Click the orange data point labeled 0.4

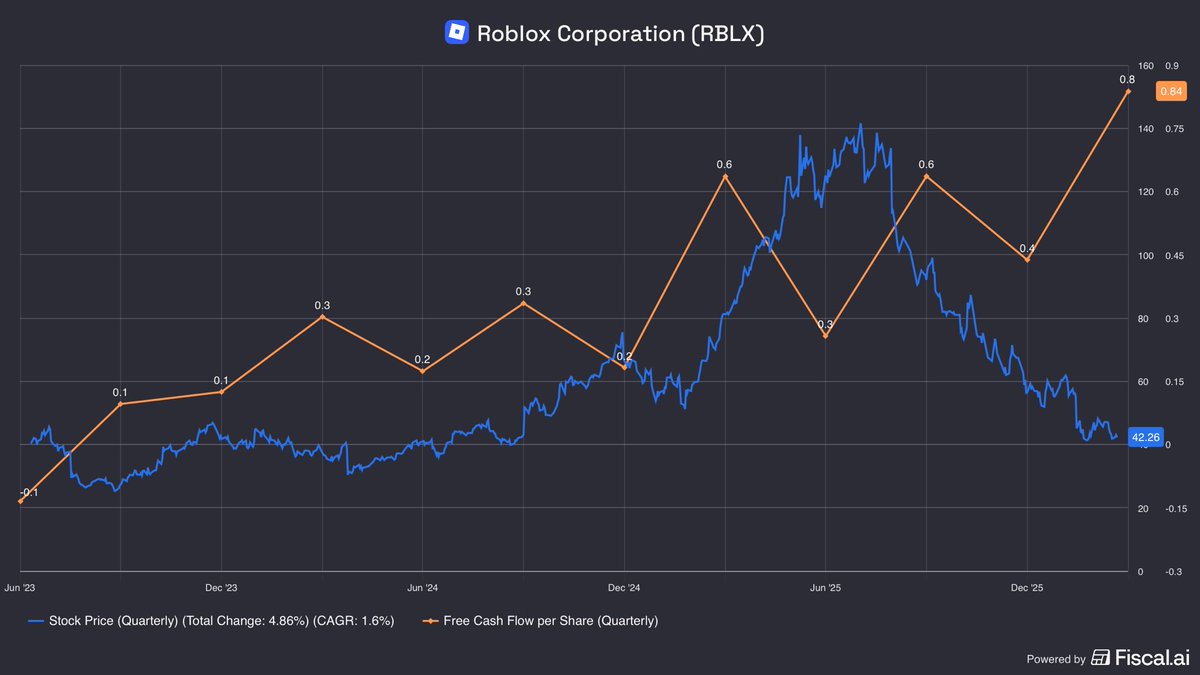1027,260
